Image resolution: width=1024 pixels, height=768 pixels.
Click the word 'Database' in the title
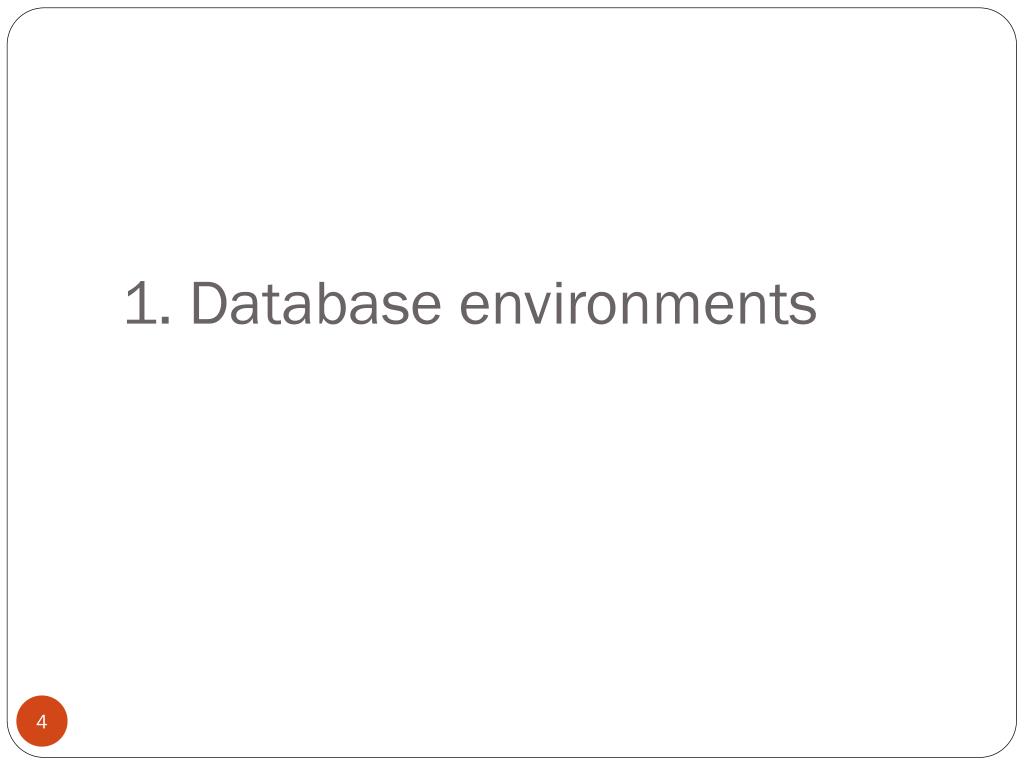(316, 303)
